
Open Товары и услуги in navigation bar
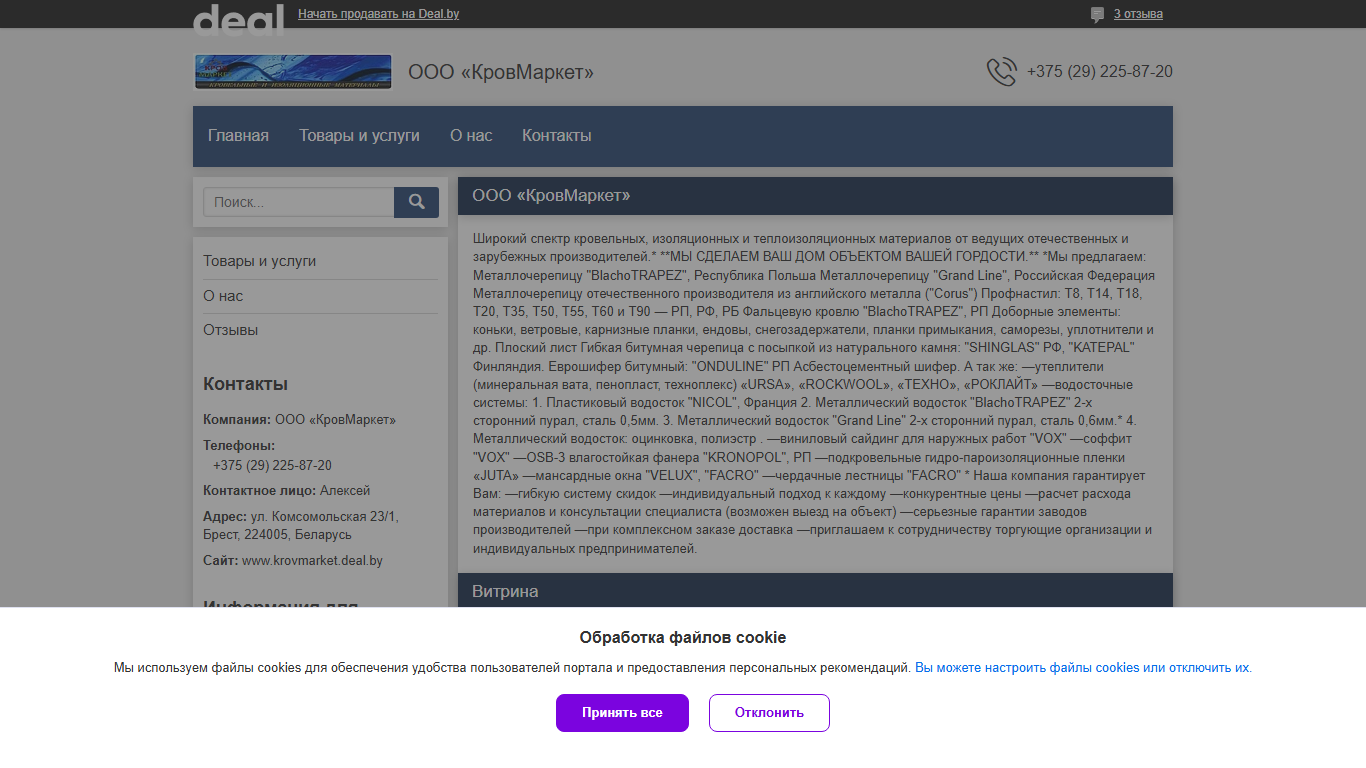pos(359,136)
